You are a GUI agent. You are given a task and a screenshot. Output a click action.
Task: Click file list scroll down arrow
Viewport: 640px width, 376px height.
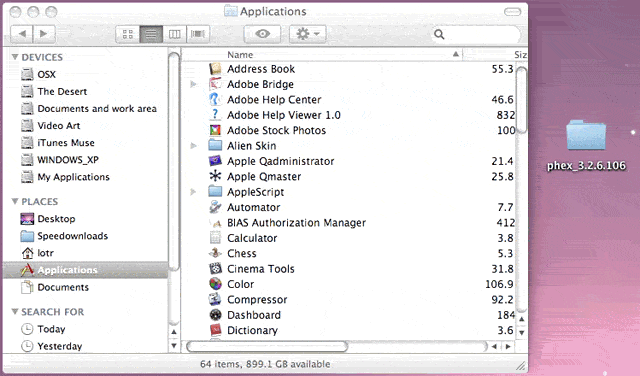tap(521, 332)
